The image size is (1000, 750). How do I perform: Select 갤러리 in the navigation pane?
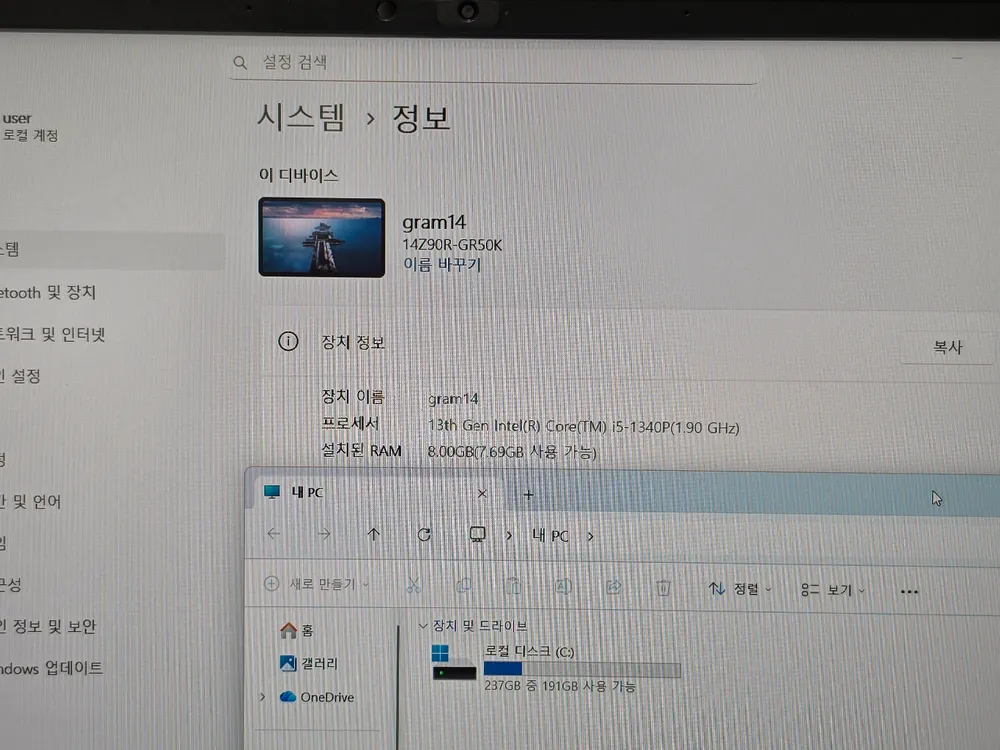309,663
